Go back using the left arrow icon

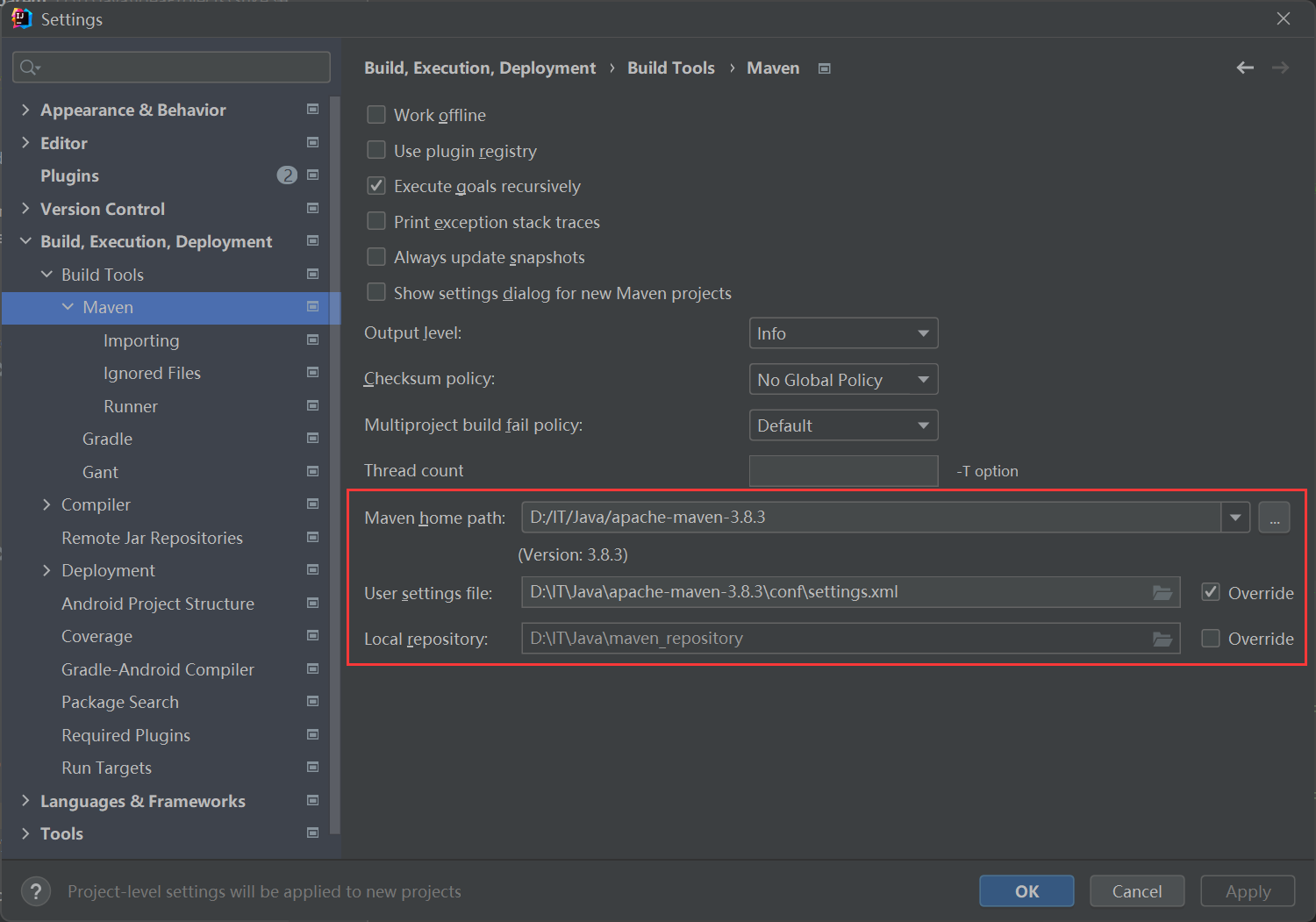tap(1245, 68)
